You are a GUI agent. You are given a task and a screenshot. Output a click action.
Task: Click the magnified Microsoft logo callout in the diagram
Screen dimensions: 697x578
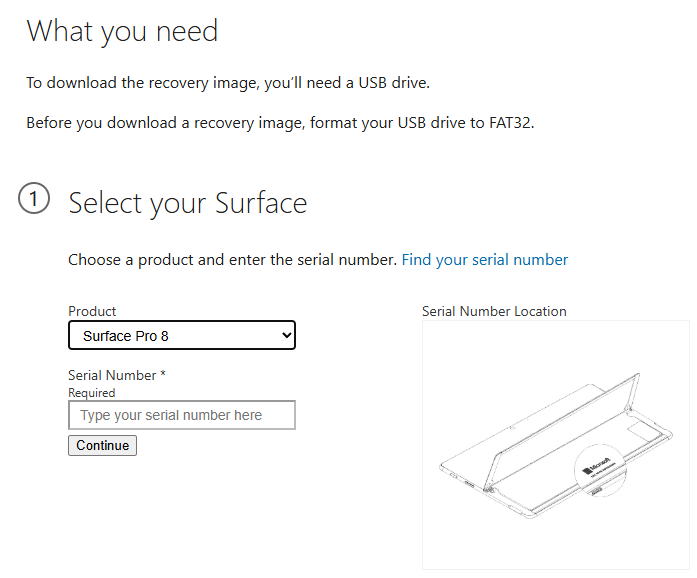tap(600, 470)
